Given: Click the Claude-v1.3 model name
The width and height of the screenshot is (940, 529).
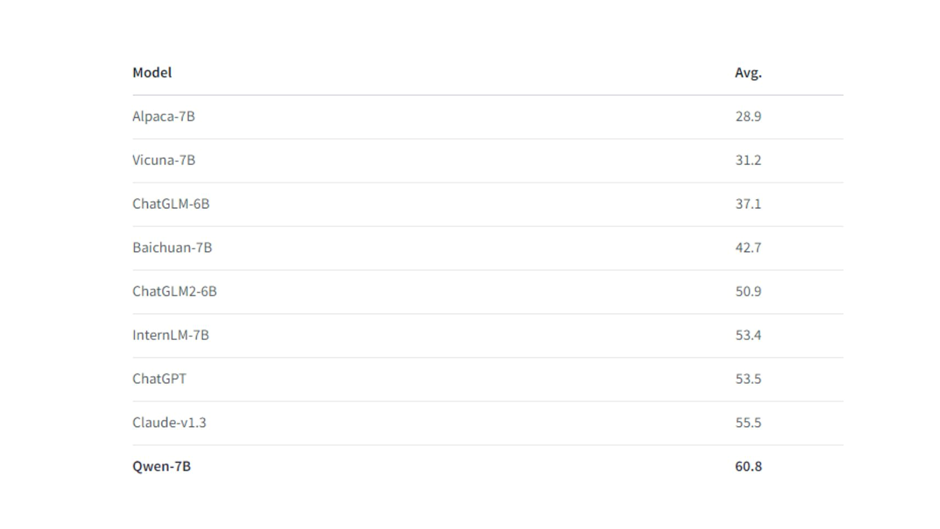Looking at the screenshot, I should click(x=169, y=423).
